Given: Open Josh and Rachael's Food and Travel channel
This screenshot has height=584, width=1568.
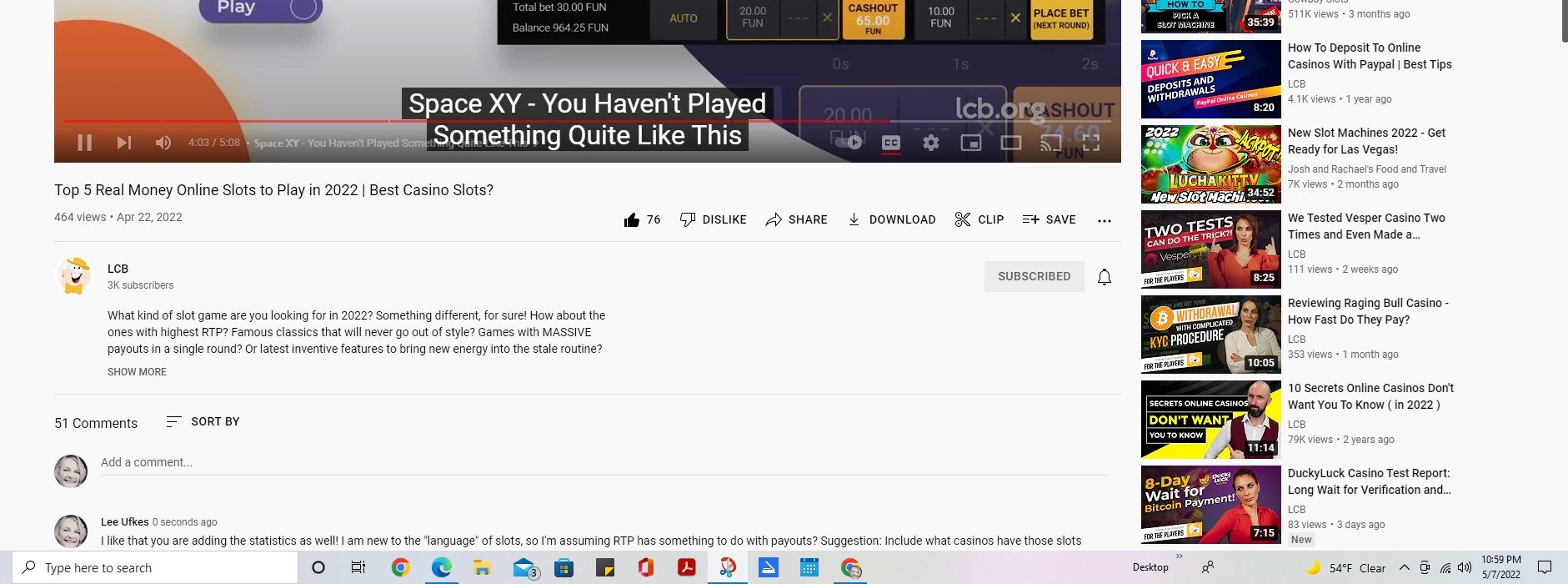Looking at the screenshot, I should point(1366,169).
